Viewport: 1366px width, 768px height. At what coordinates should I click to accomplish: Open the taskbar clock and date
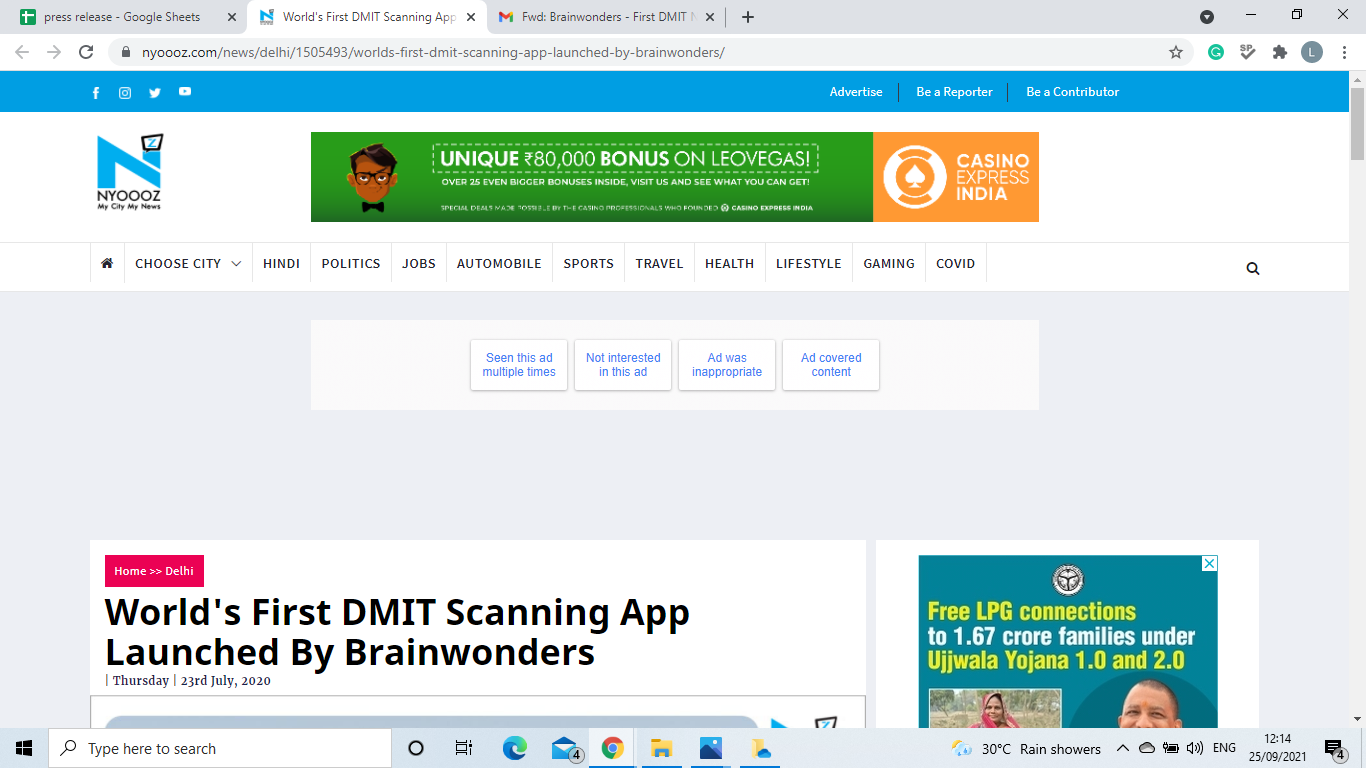tap(1277, 748)
